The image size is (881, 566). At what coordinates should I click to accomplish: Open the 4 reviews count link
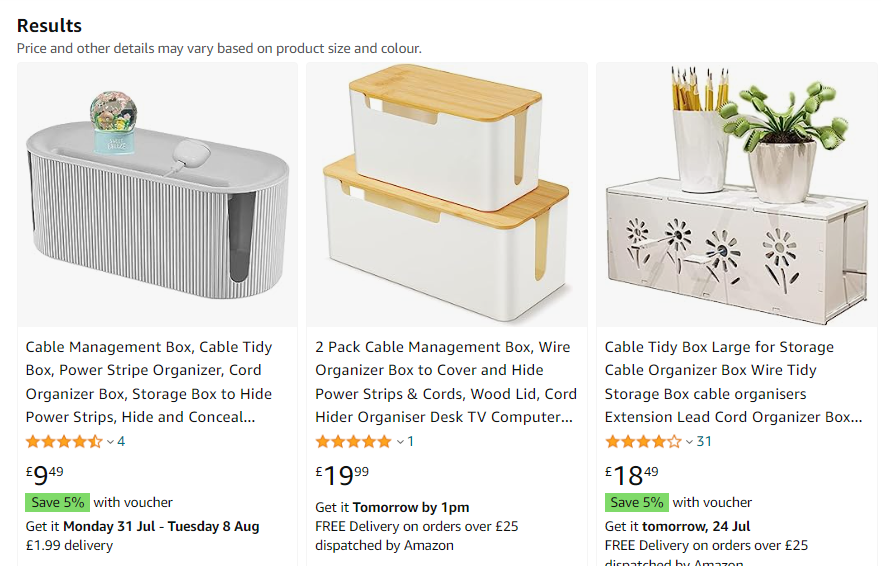(121, 441)
